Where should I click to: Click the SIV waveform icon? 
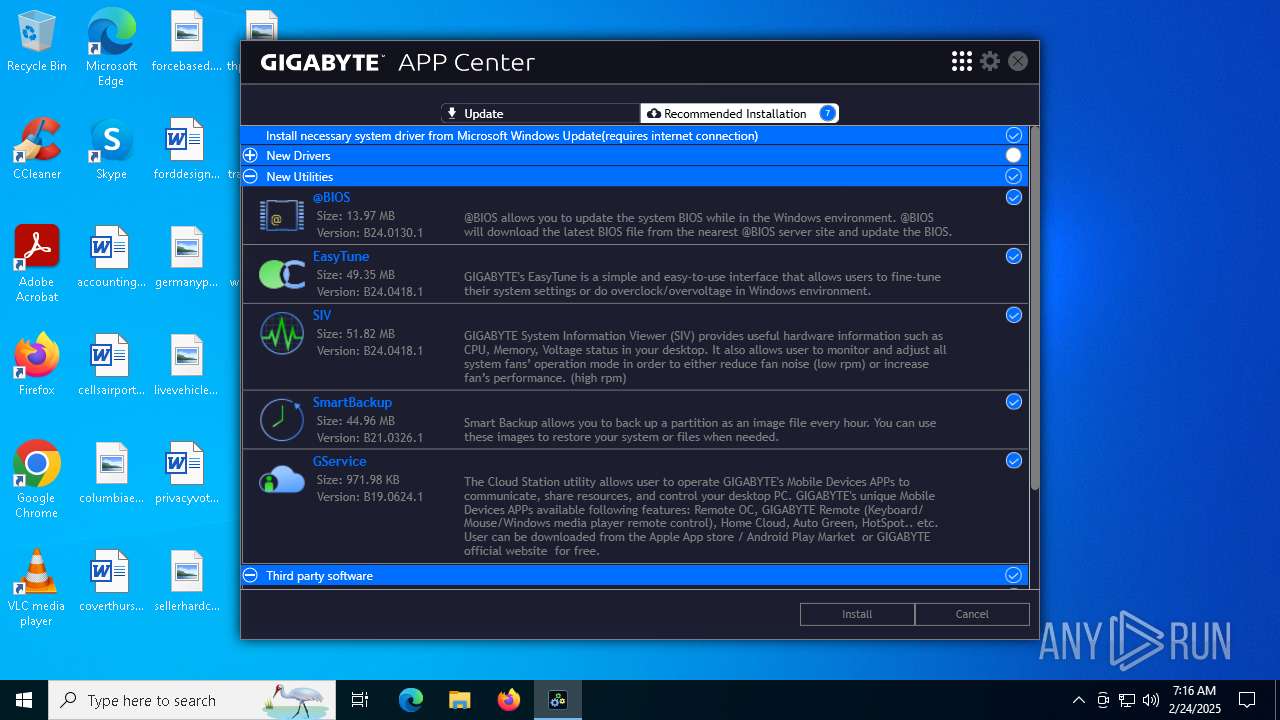tap(282, 333)
